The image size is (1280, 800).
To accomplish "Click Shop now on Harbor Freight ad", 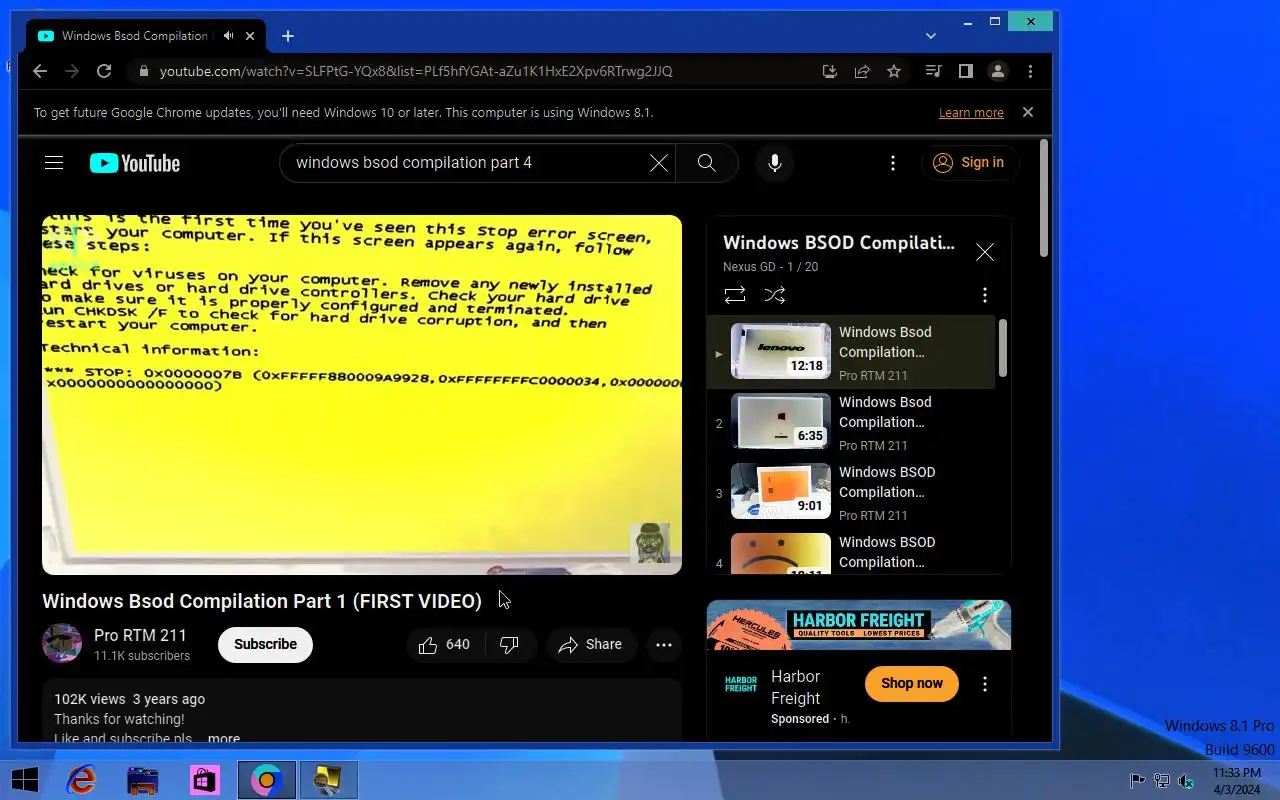I will 911,683.
